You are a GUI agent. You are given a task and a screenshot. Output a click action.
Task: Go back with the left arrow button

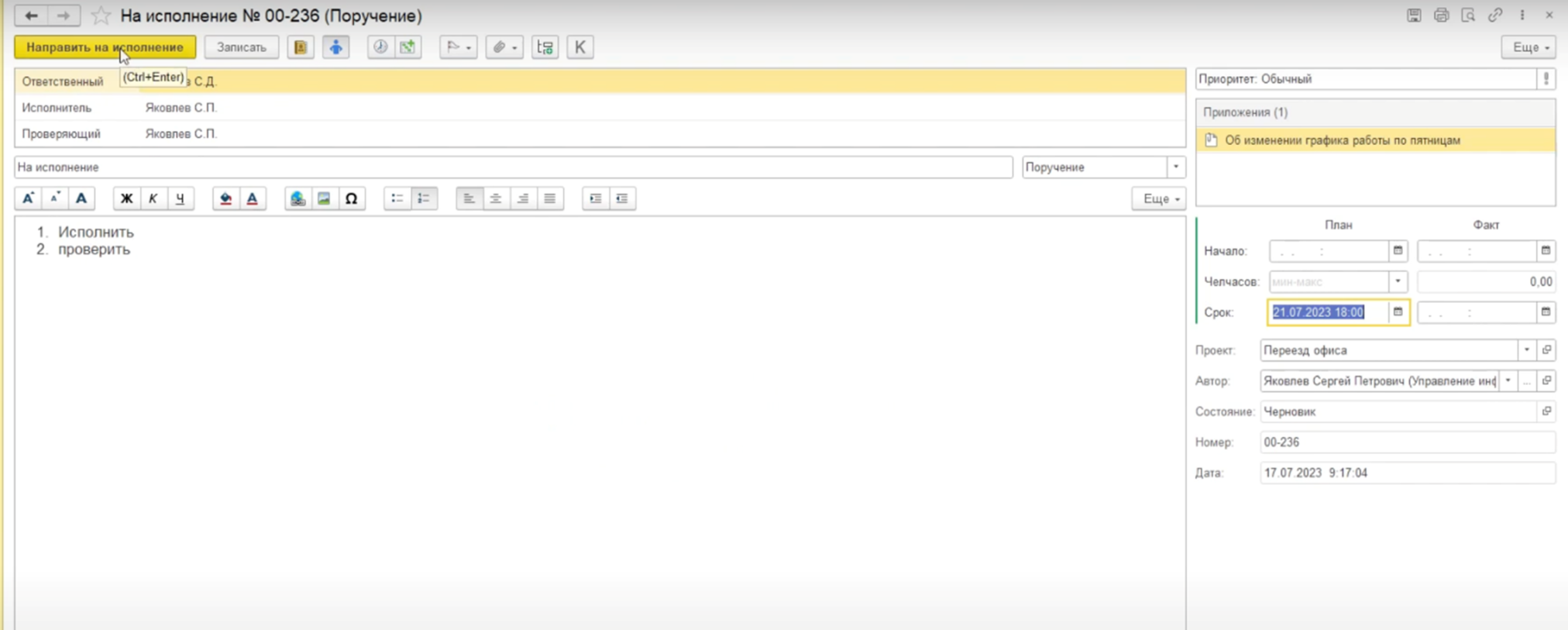pos(31,15)
